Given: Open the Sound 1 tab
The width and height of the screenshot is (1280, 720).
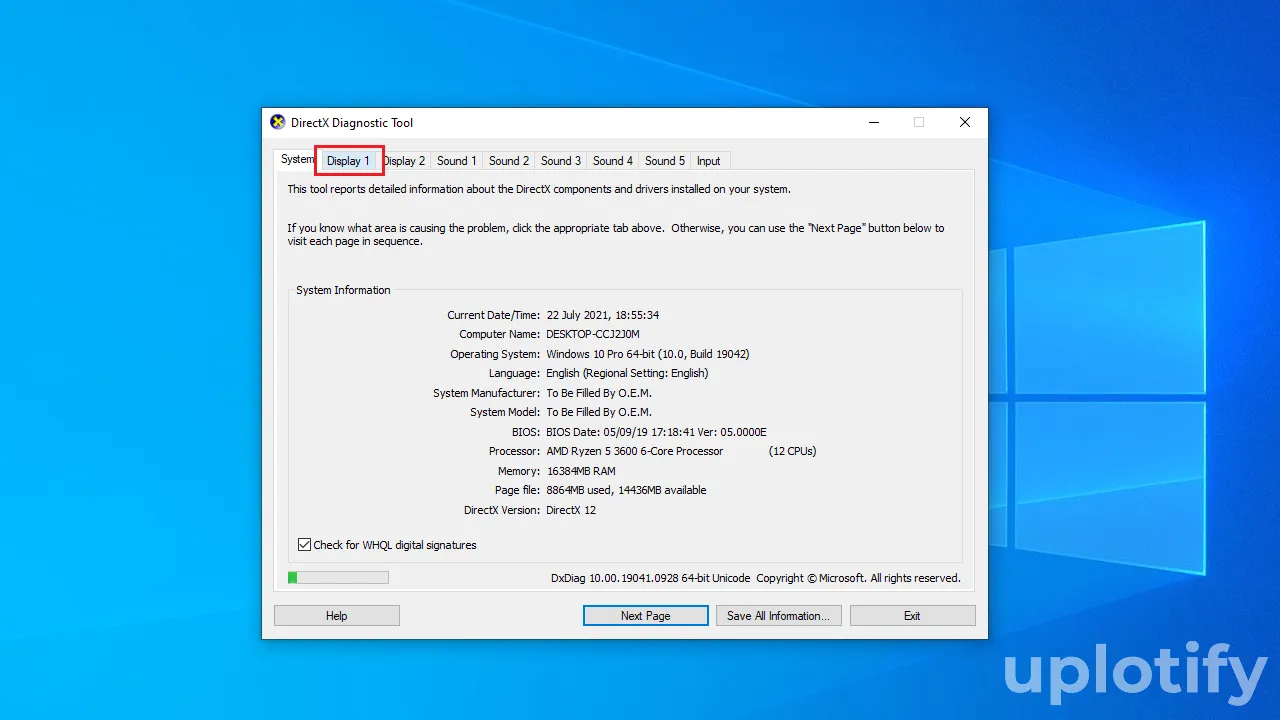Looking at the screenshot, I should click(456, 161).
